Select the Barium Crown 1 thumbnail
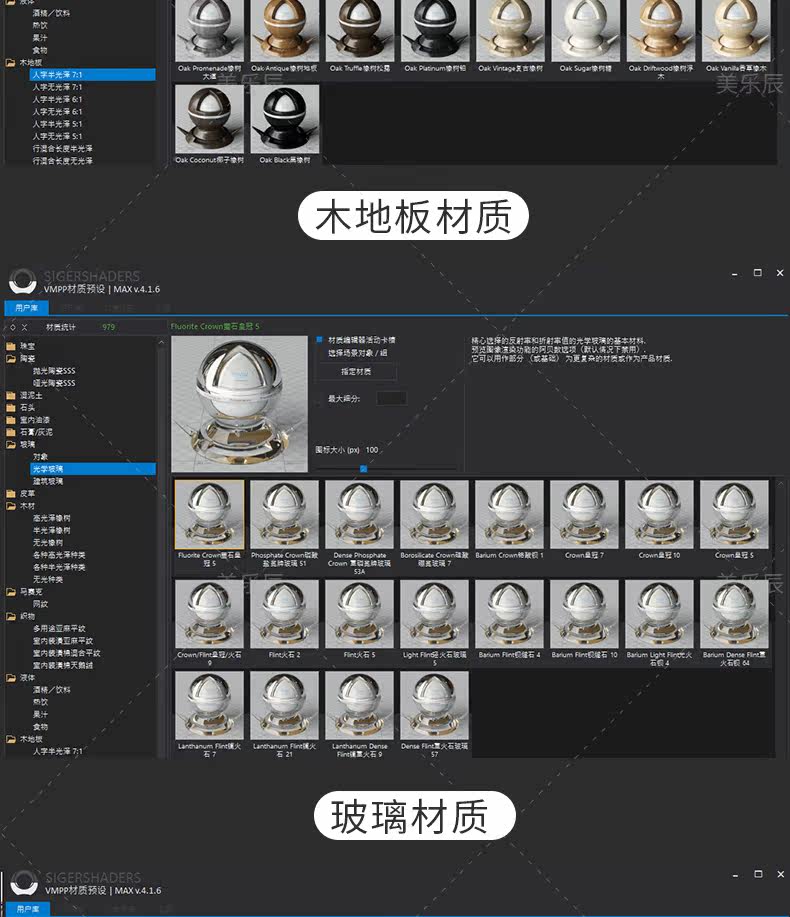This screenshot has height=917, width=790. [509, 515]
